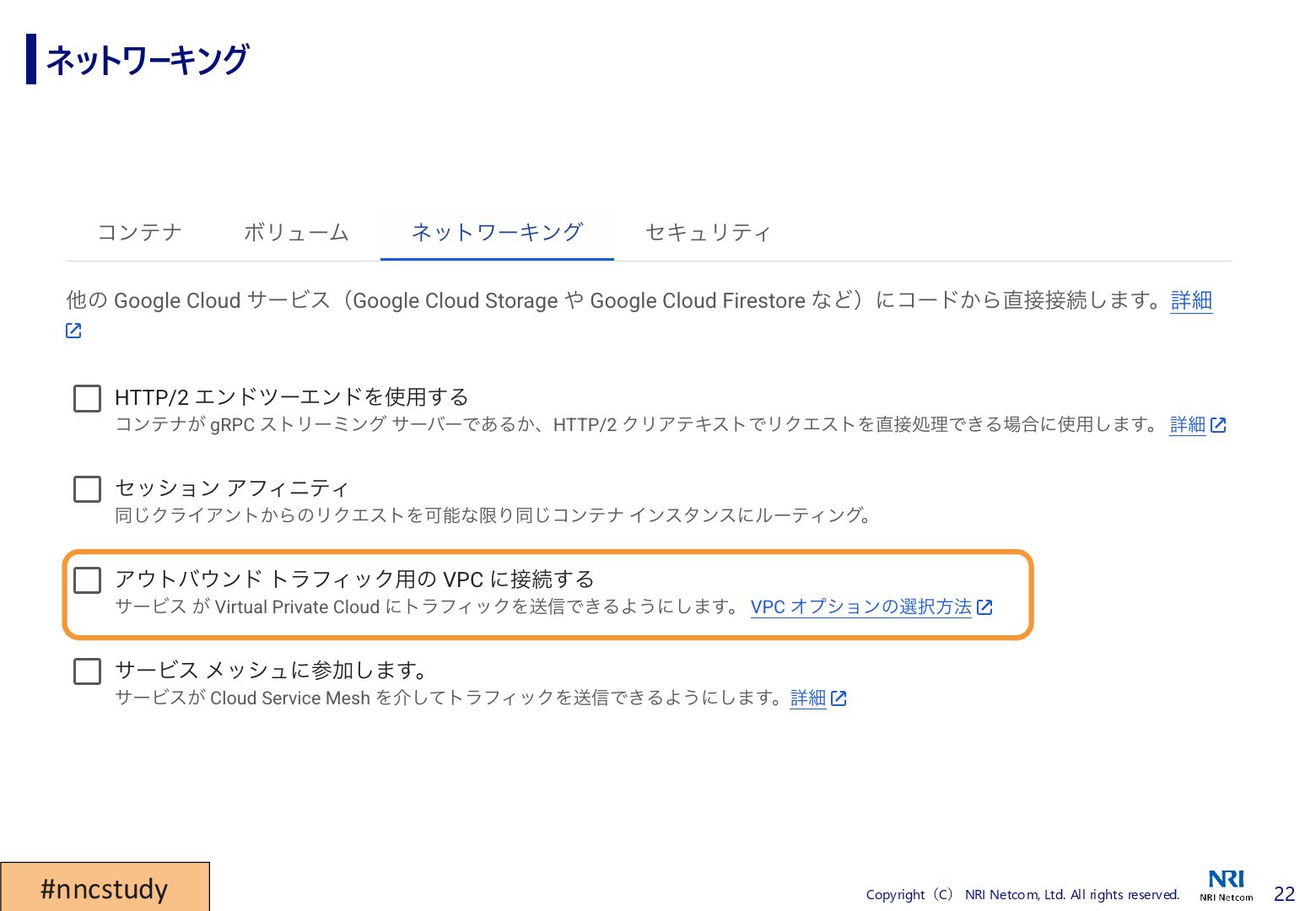The image size is (1316, 911).
Task: Open 詳細 link in HTTP/2 description
Action: (1188, 424)
